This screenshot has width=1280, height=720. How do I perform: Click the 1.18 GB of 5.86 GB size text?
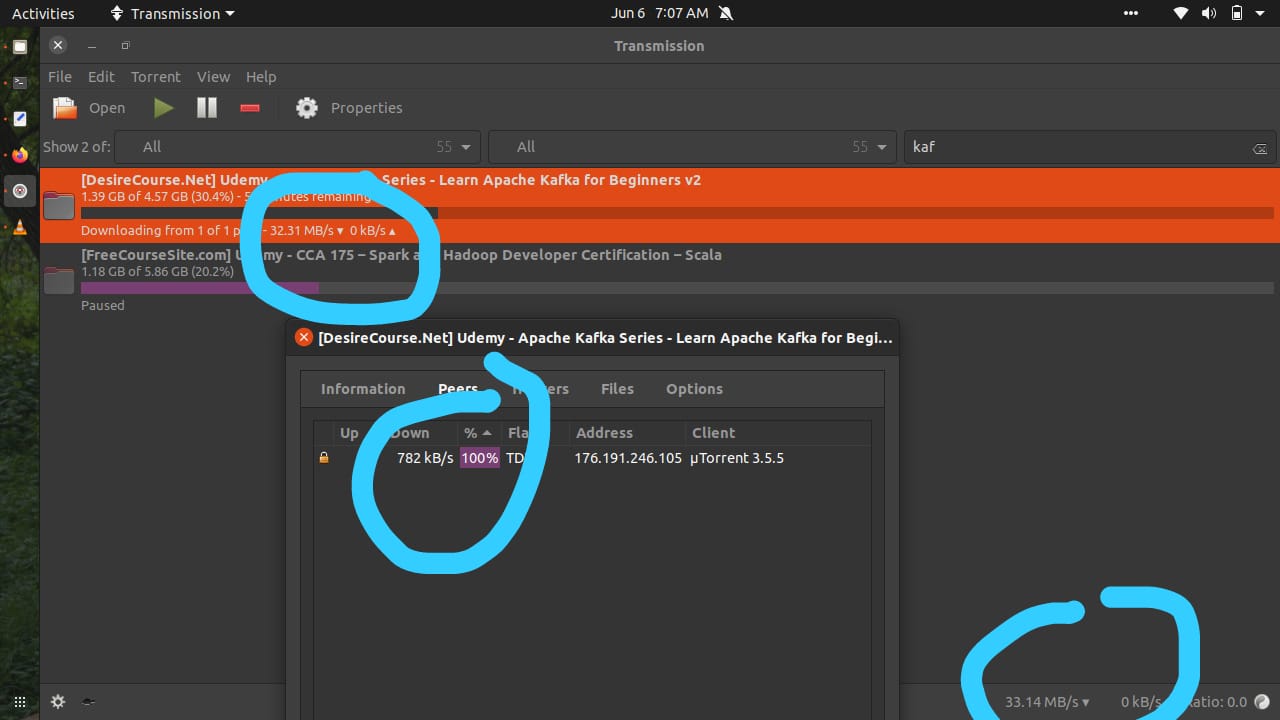click(x=157, y=272)
